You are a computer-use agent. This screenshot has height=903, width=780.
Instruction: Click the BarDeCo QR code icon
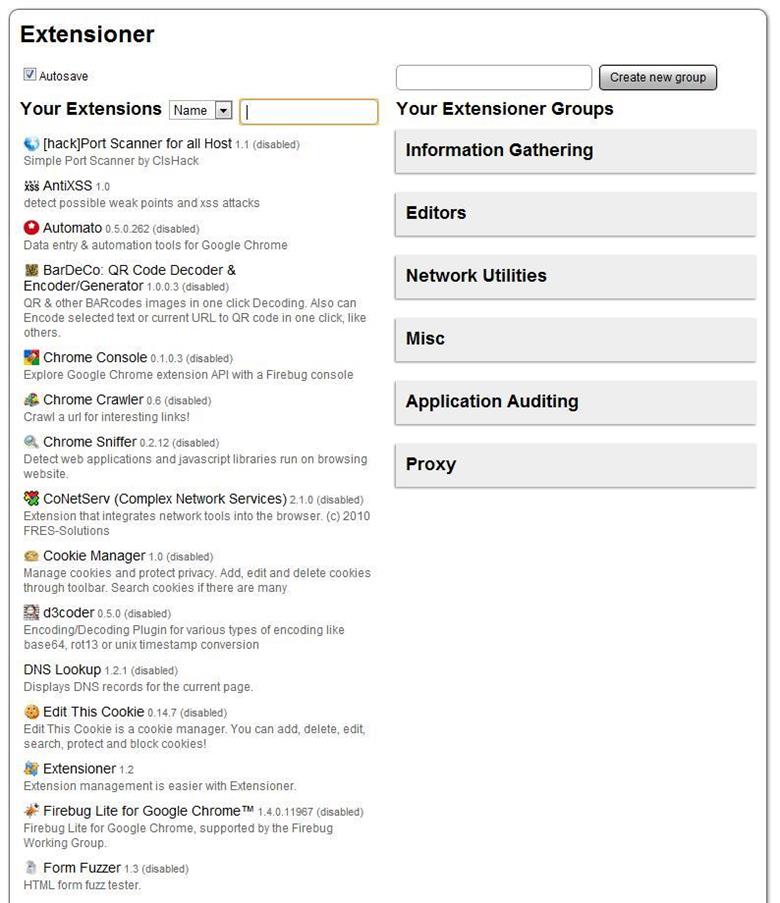(31, 270)
